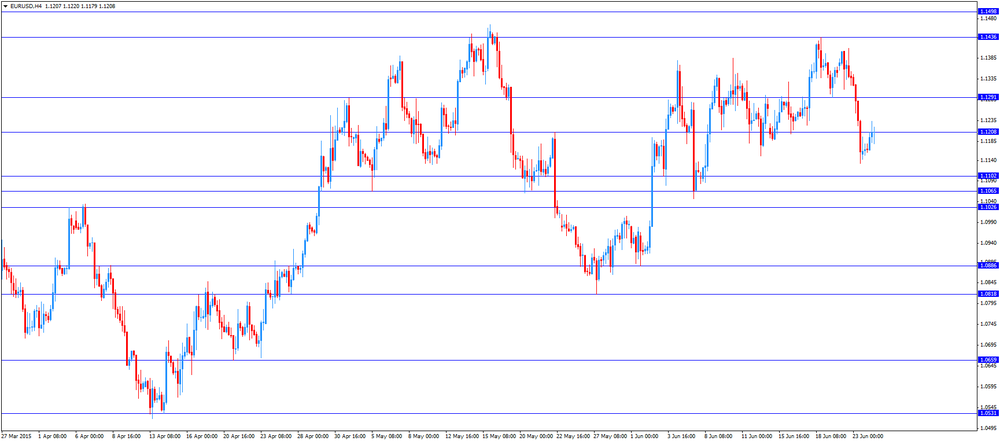Click the 1.0845 value on price scale
This screenshot has height=441, width=1000.
pyautogui.click(x=988, y=282)
